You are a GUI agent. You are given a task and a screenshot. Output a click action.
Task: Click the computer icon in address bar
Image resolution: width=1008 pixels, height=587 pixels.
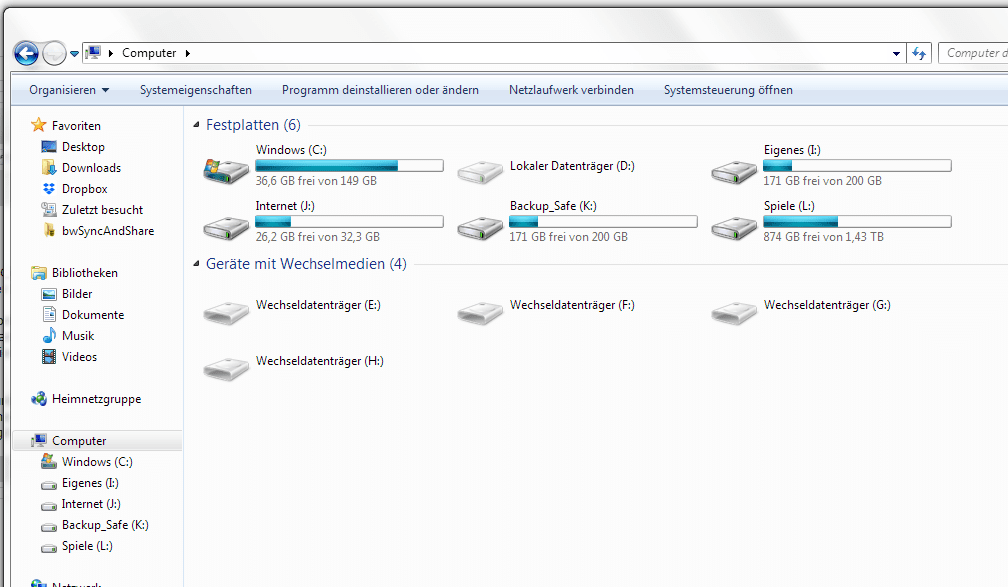[94, 53]
